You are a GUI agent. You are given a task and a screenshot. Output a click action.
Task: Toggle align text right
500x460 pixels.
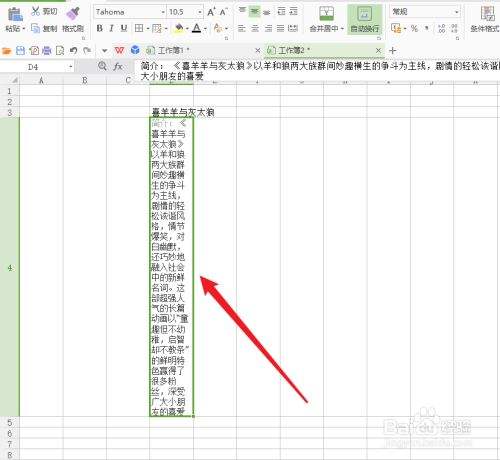tap(268, 29)
